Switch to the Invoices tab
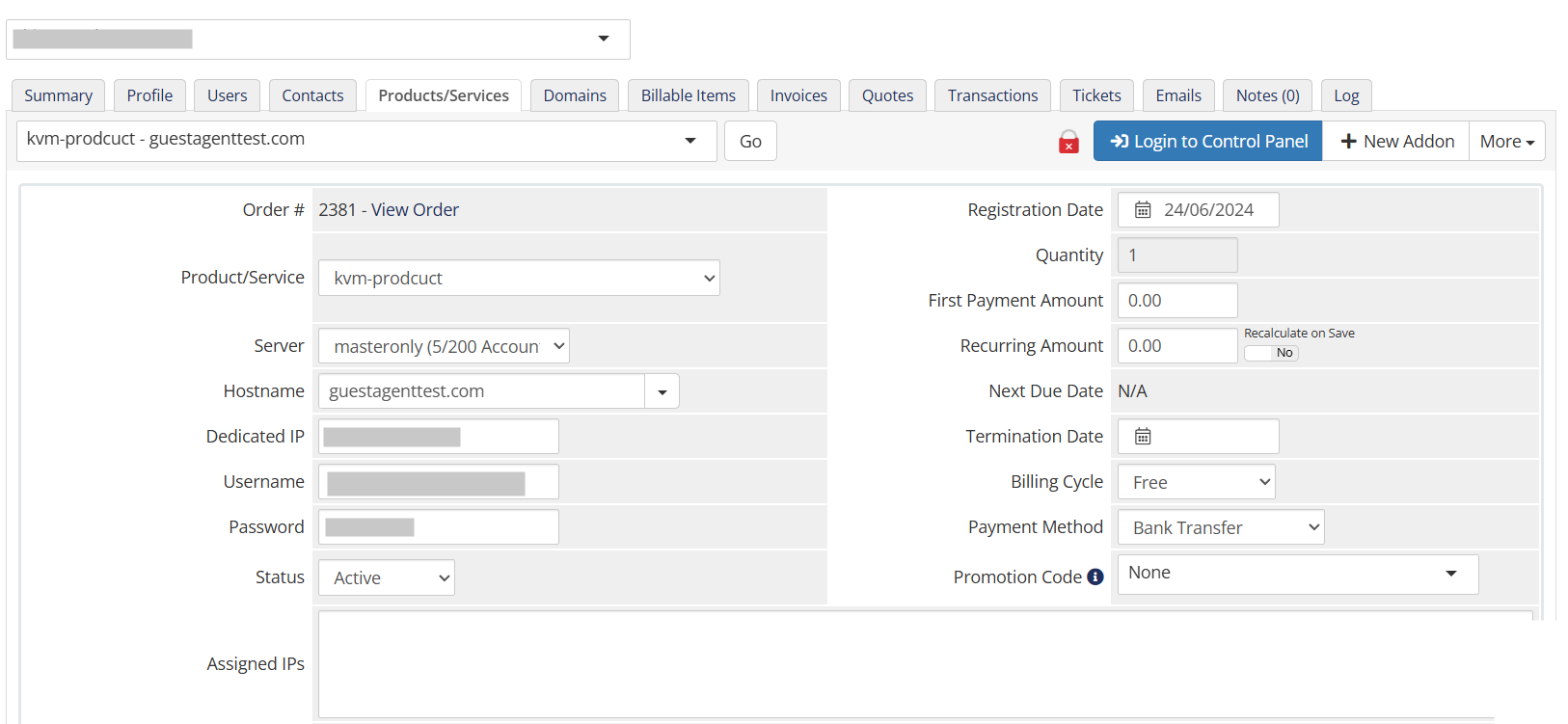Screen dimensions: 1568x724 click(798, 95)
